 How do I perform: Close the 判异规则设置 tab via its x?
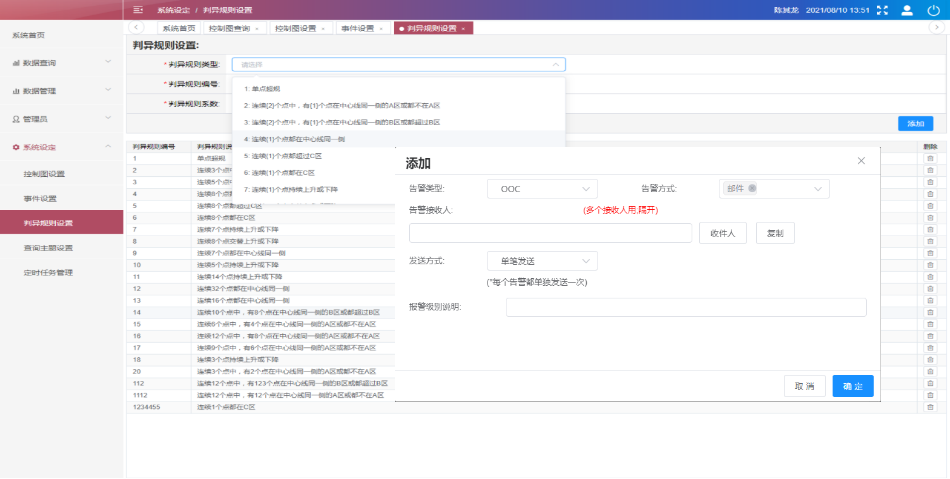pos(463,28)
